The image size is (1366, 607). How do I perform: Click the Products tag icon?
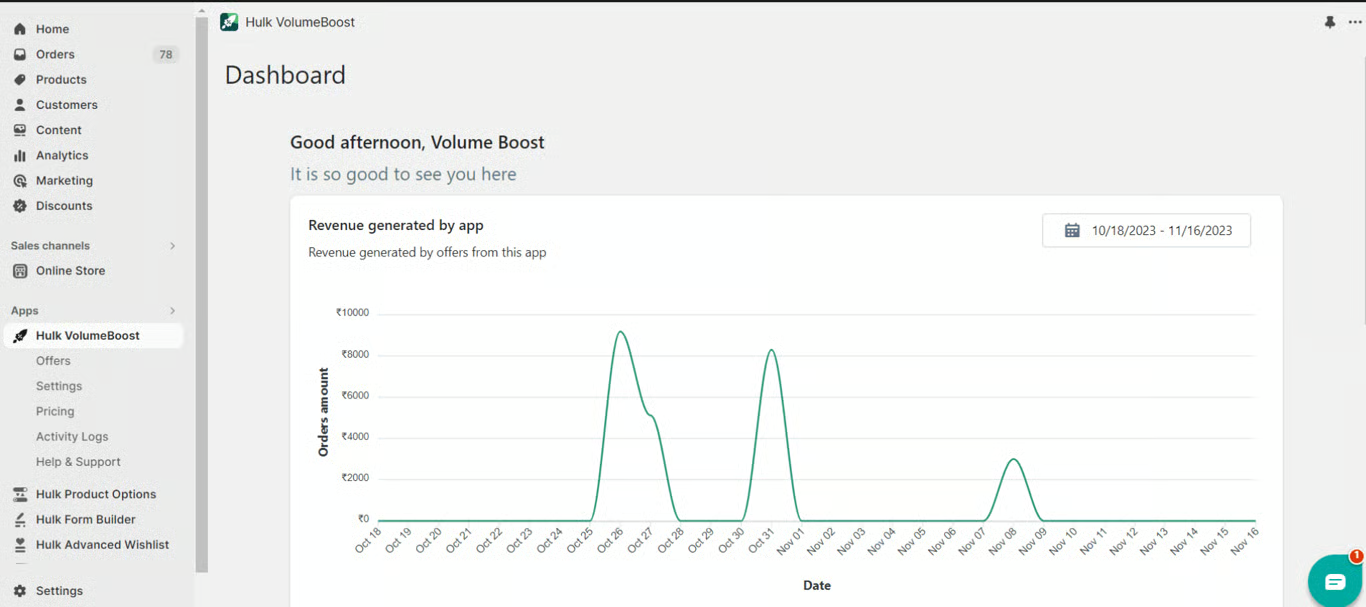point(20,79)
